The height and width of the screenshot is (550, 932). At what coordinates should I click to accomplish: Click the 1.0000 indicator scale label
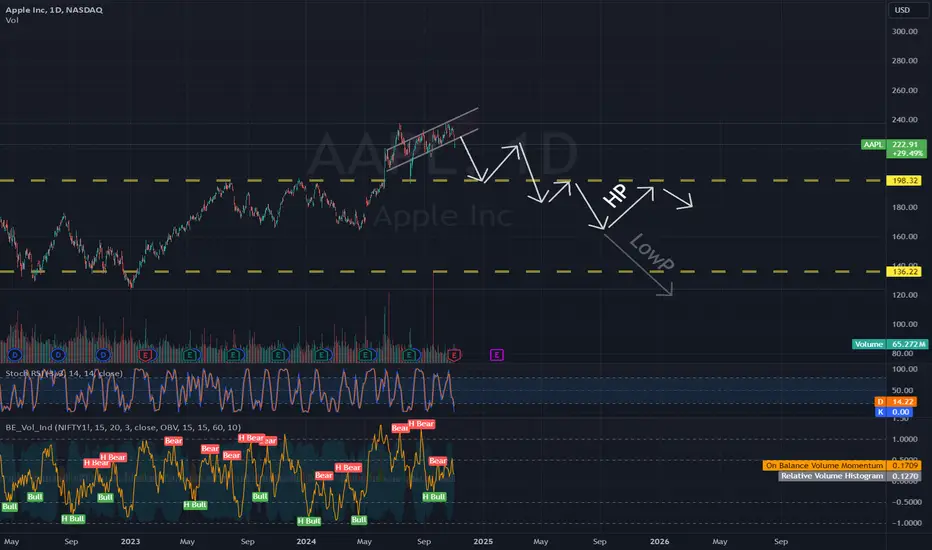pos(906,439)
